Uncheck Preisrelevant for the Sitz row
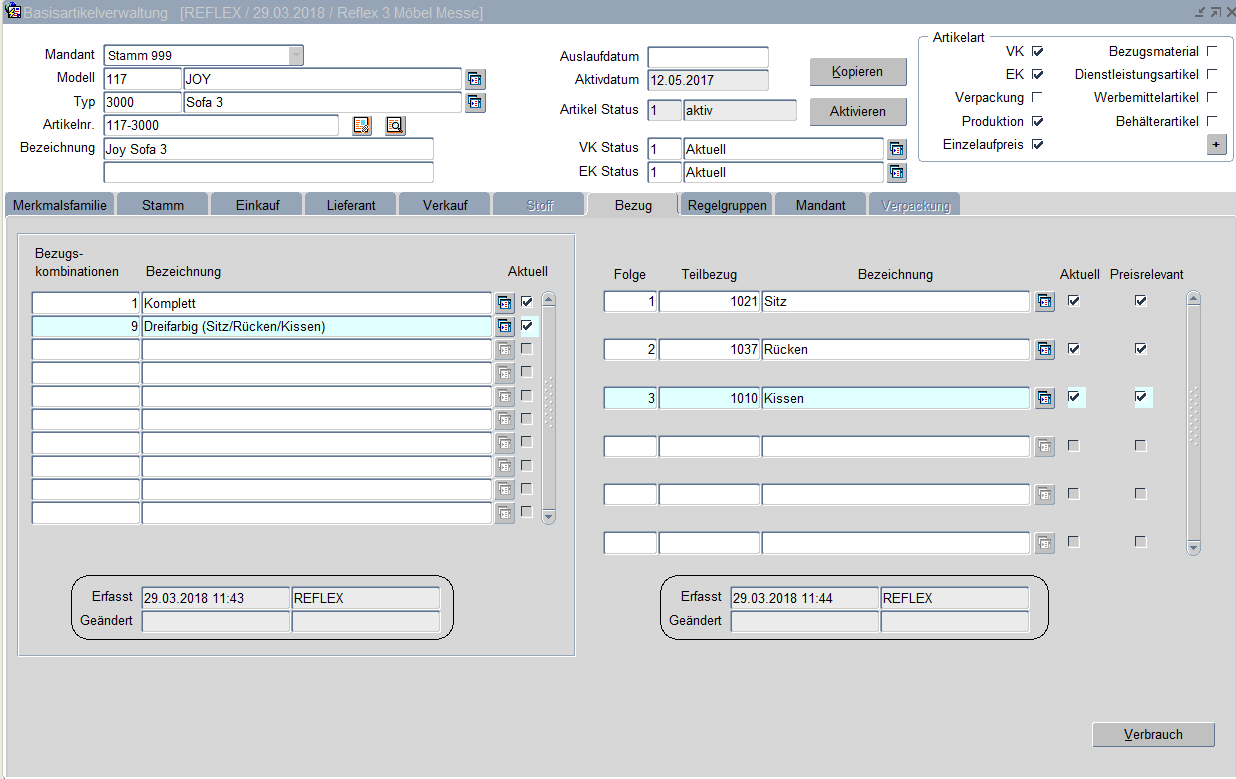The width and height of the screenshot is (1236, 779). (1140, 301)
